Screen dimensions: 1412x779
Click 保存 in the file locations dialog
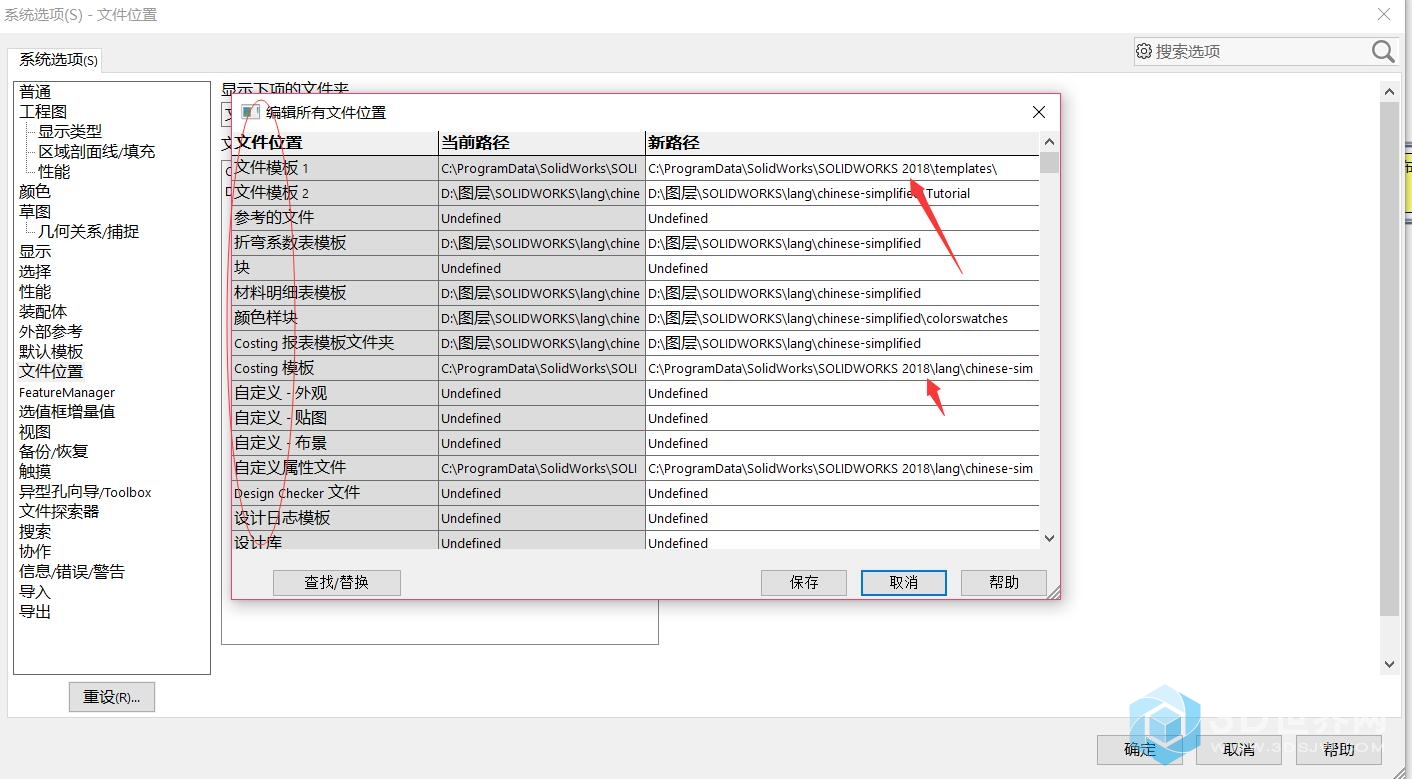click(x=804, y=582)
